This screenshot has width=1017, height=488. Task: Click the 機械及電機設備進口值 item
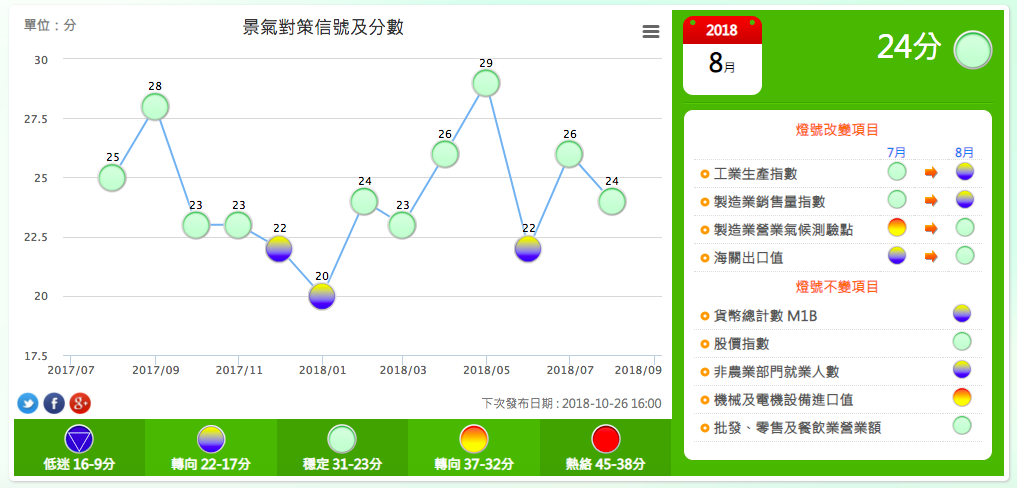pos(783,400)
